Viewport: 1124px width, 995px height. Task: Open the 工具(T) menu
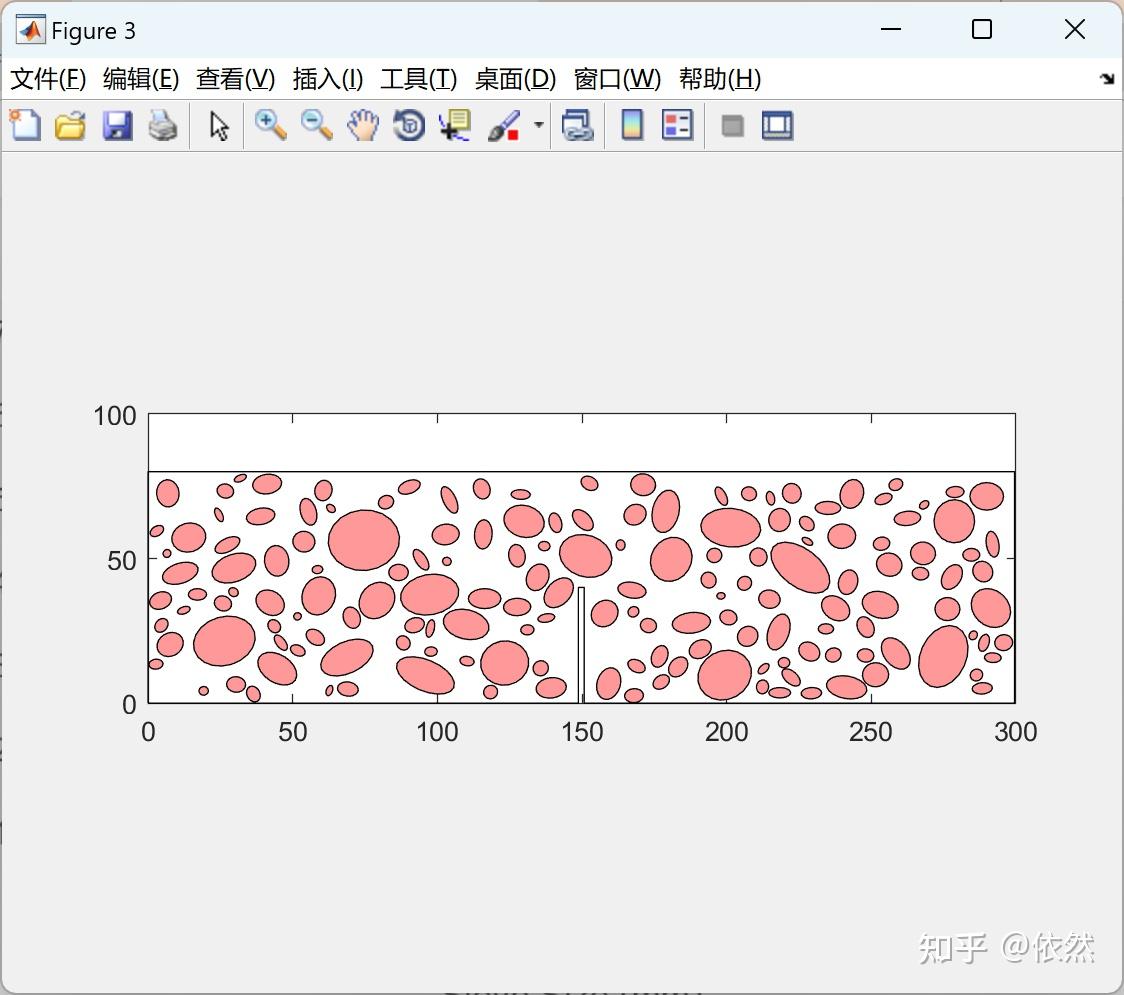pos(419,79)
